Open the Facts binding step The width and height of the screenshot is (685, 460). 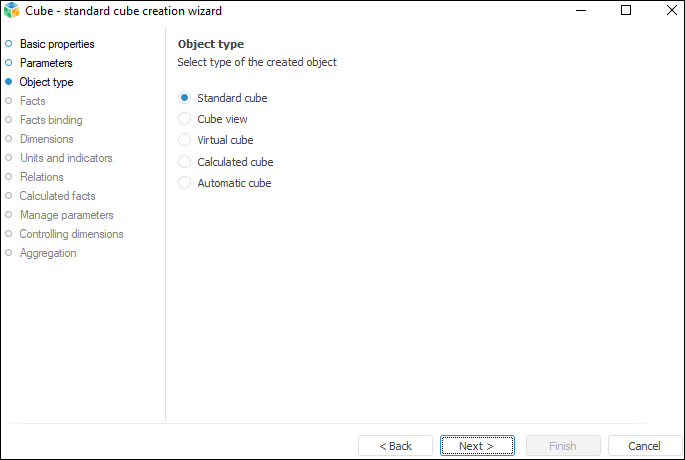(51, 120)
